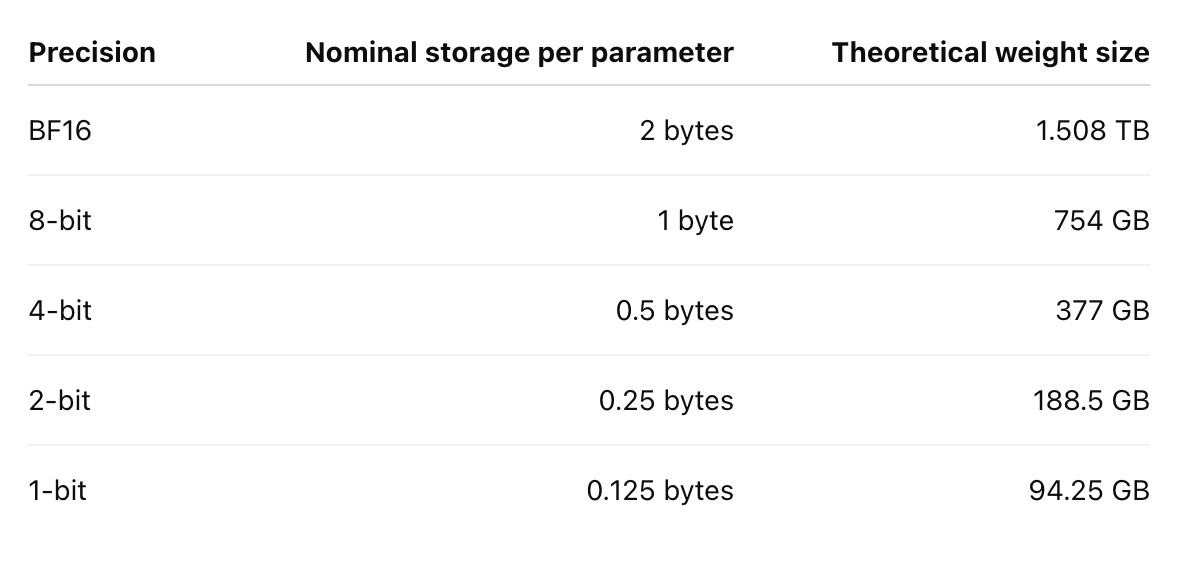
Task: Select the 4-bit precision cell
Action: click(x=60, y=311)
